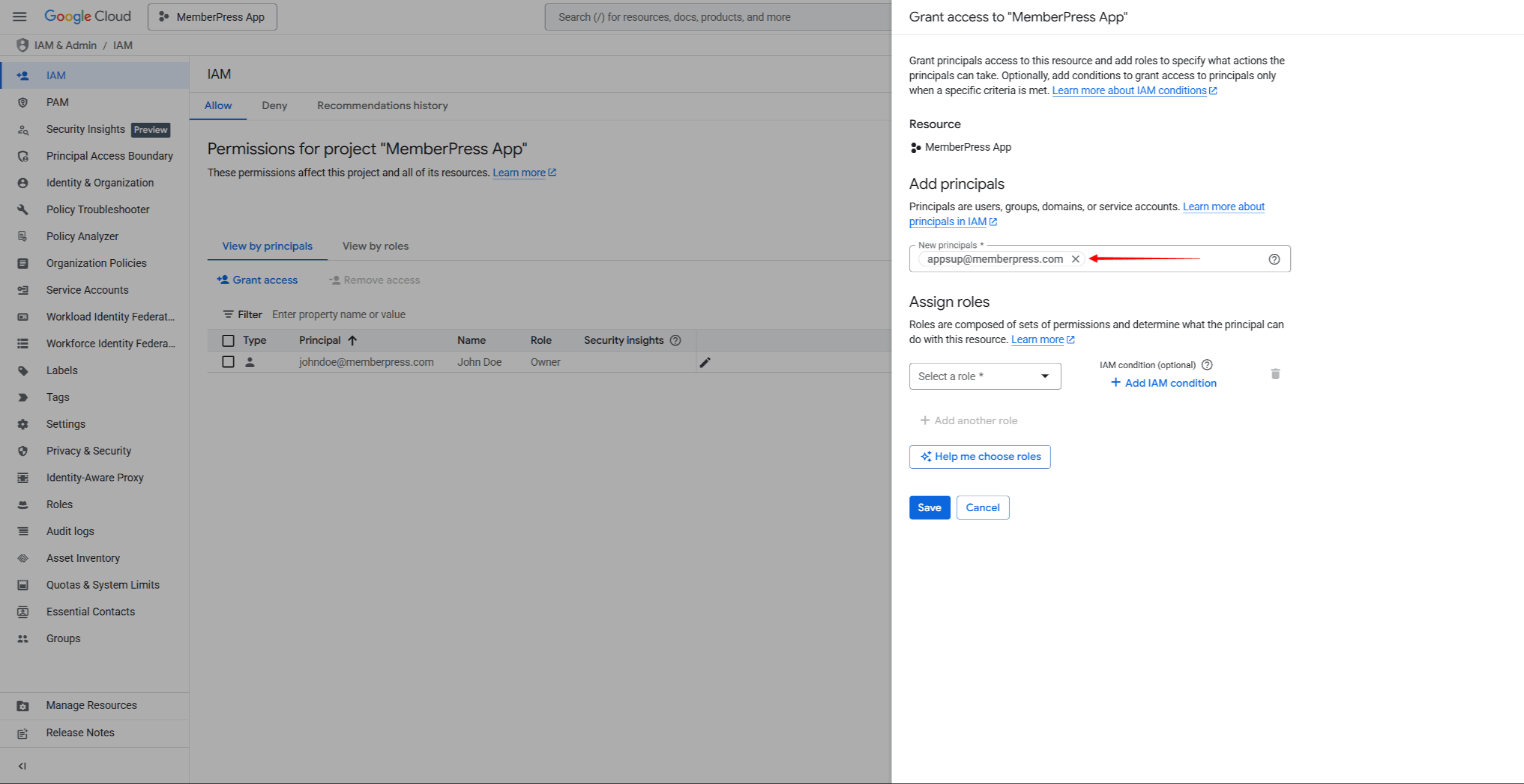Switch to View by roles tab
The width and height of the screenshot is (1524, 784).
click(x=375, y=246)
